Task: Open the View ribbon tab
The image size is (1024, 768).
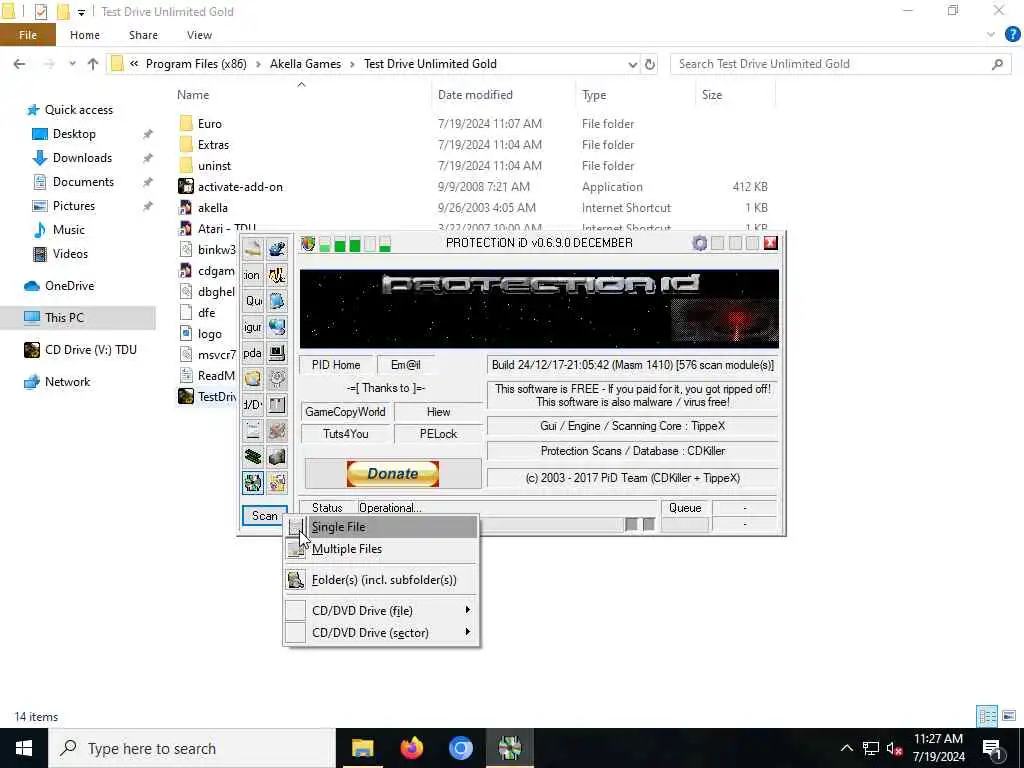Action: point(199,35)
